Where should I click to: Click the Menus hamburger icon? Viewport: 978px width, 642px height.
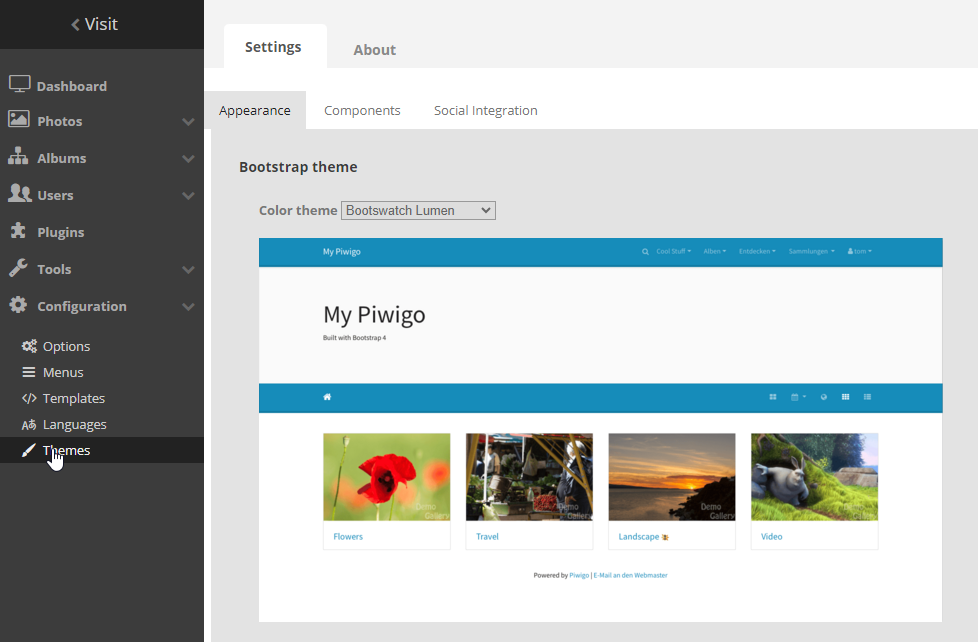tap(29, 372)
